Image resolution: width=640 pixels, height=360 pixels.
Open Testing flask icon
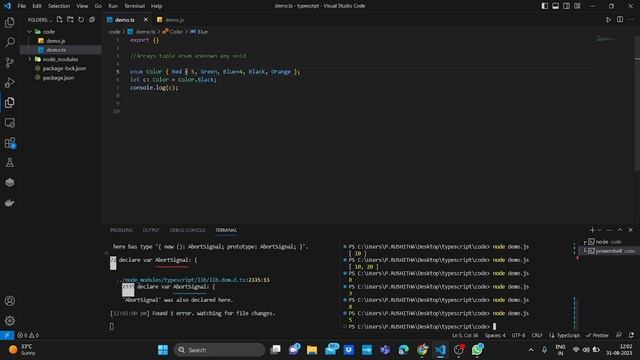click(x=9, y=162)
